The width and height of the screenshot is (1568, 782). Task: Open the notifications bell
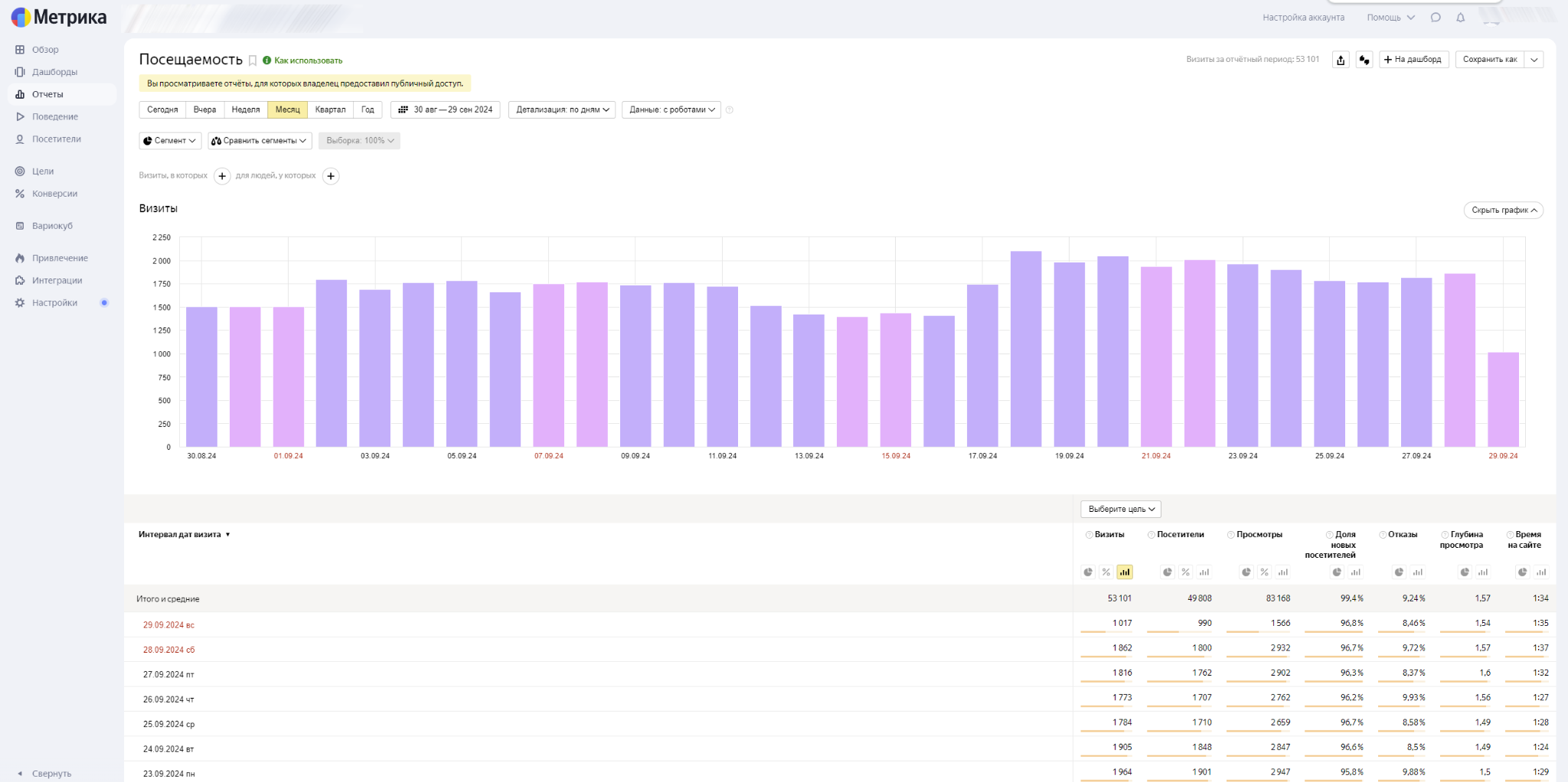click(x=1460, y=18)
